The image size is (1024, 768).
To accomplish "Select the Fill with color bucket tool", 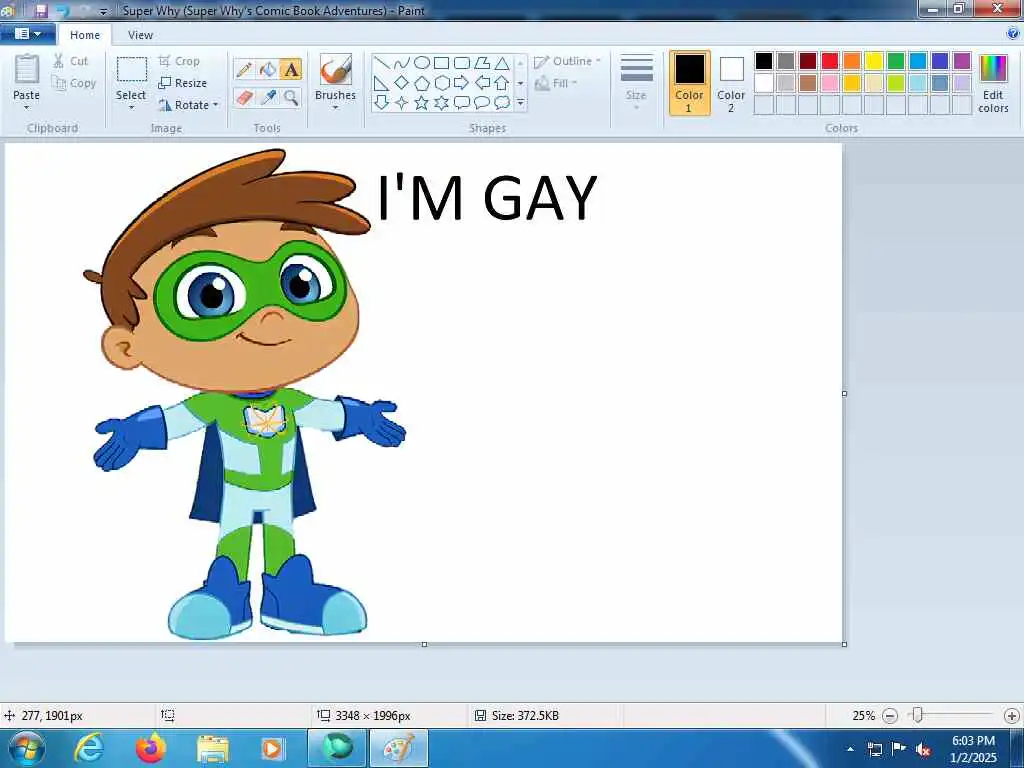I will tap(268, 69).
